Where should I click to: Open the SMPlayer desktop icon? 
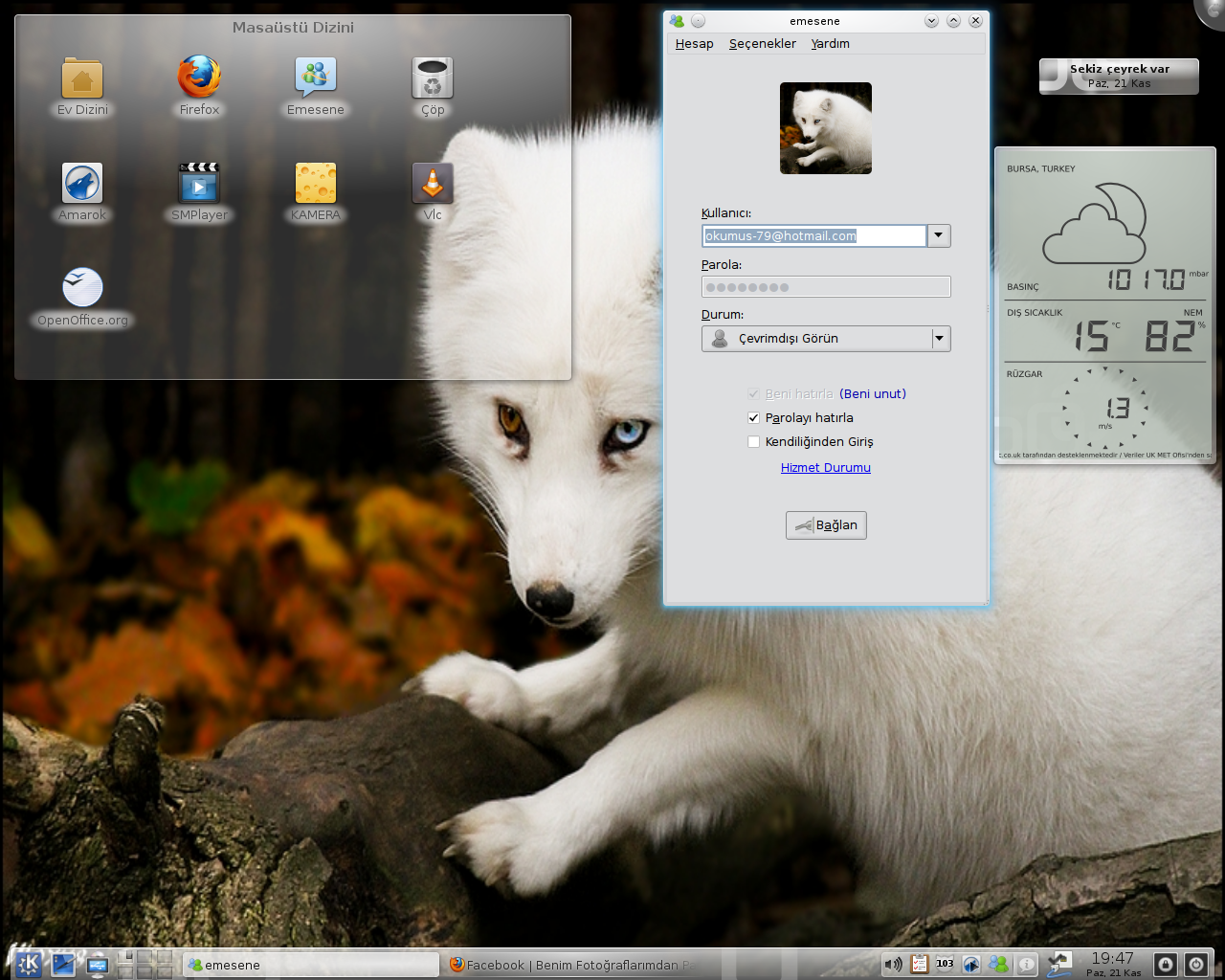199,183
